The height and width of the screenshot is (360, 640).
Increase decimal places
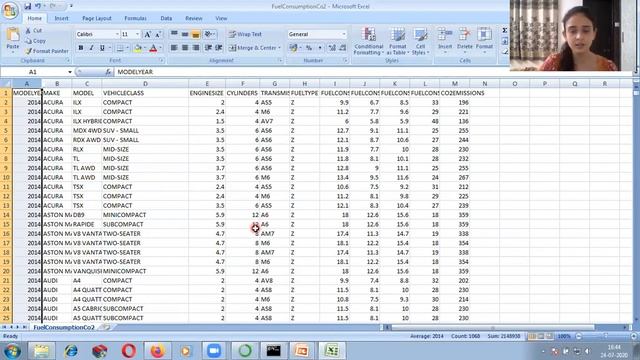pos(332,48)
